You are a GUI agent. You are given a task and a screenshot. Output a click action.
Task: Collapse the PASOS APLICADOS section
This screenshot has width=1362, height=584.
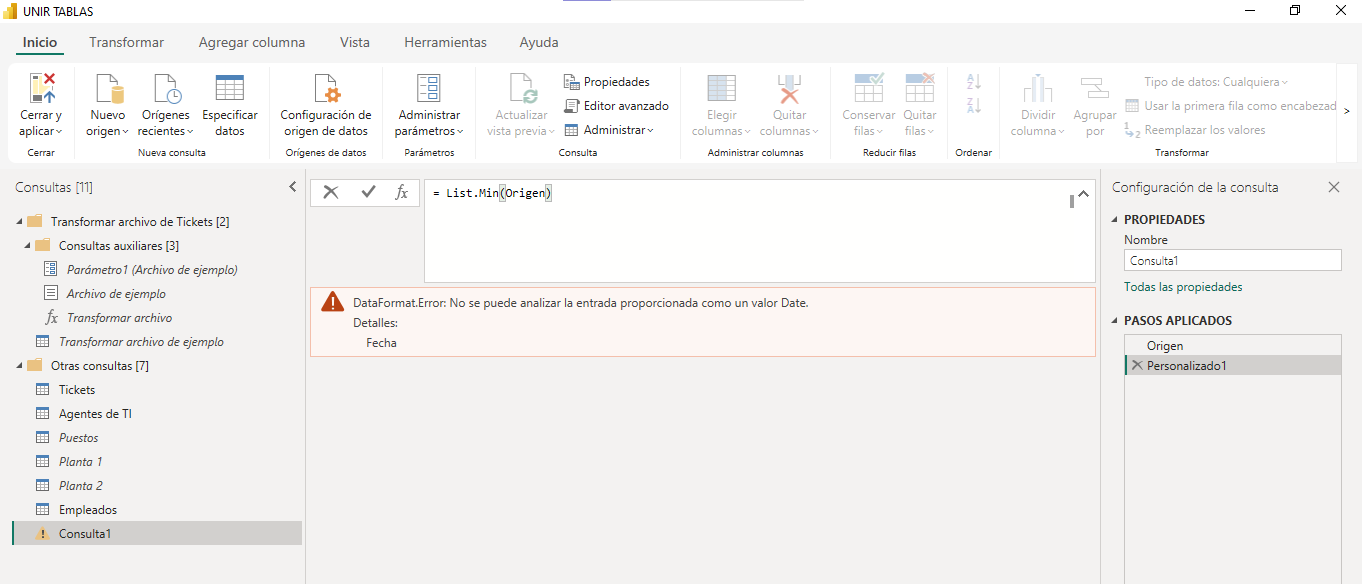(x=1115, y=321)
